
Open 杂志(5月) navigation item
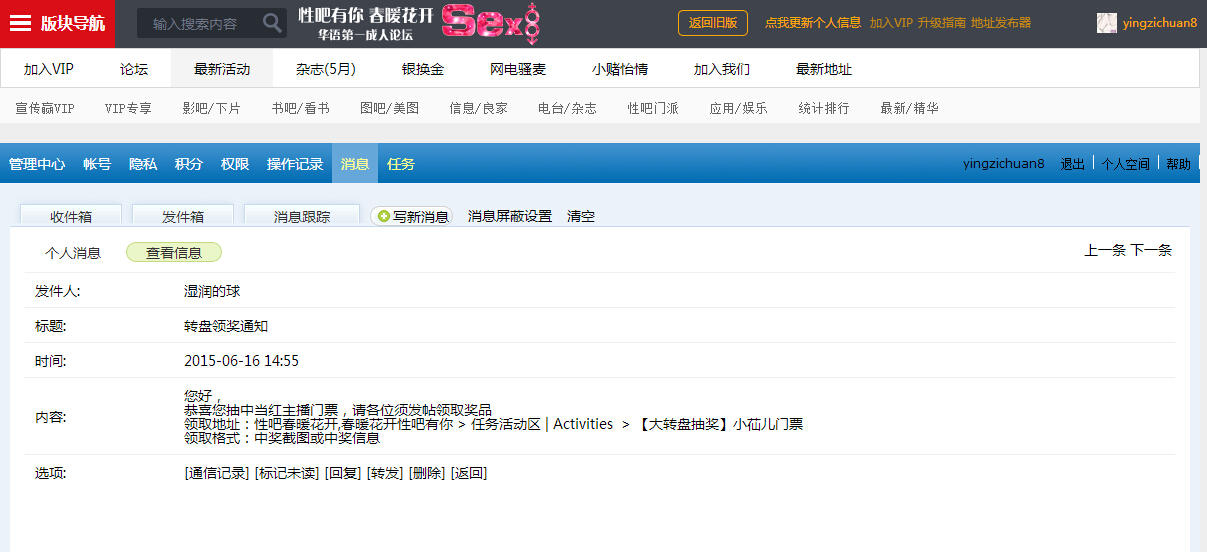tap(326, 69)
